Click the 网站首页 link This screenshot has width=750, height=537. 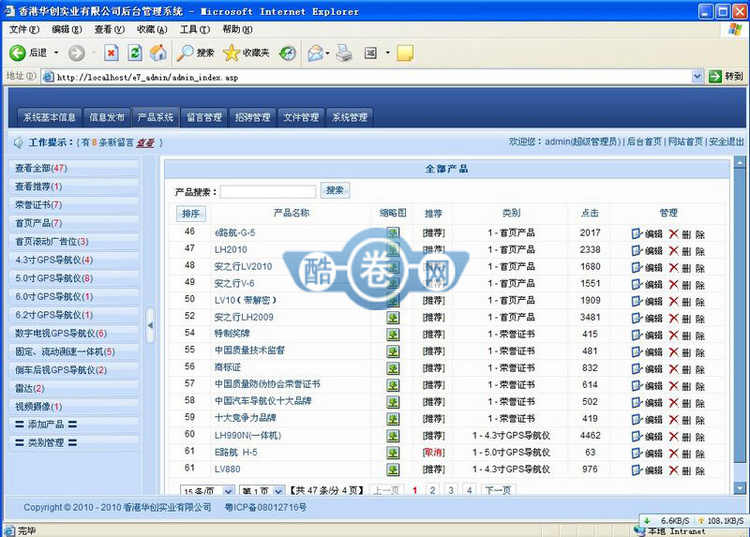point(685,142)
